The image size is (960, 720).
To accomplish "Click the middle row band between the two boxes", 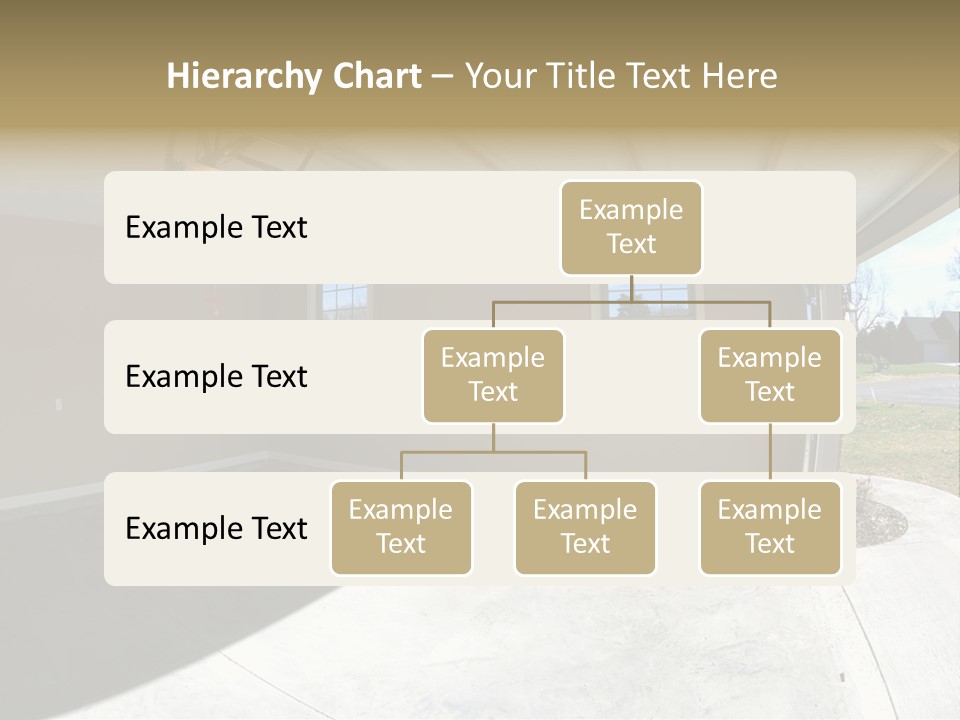I will pos(631,377).
